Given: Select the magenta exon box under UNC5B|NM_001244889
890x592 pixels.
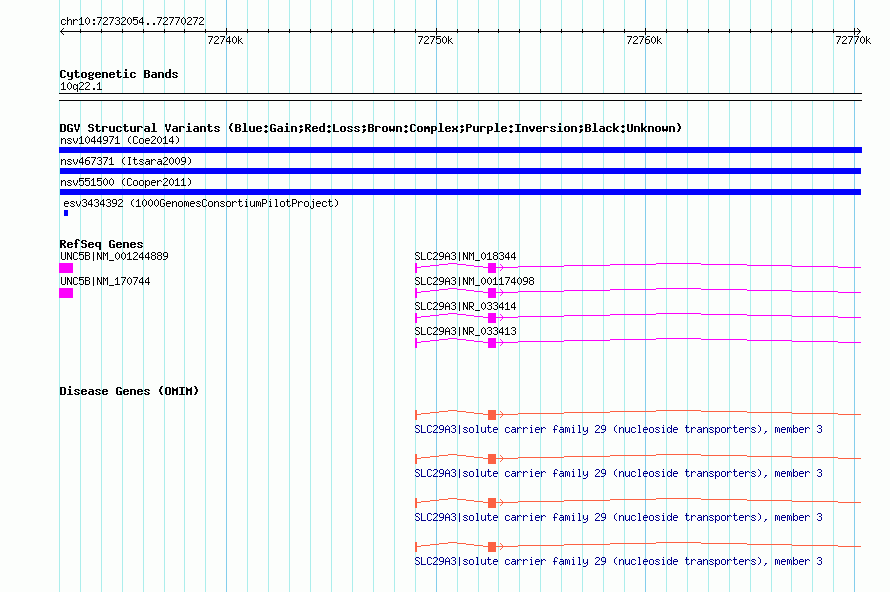Looking at the screenshot, I should click(66, 268).
